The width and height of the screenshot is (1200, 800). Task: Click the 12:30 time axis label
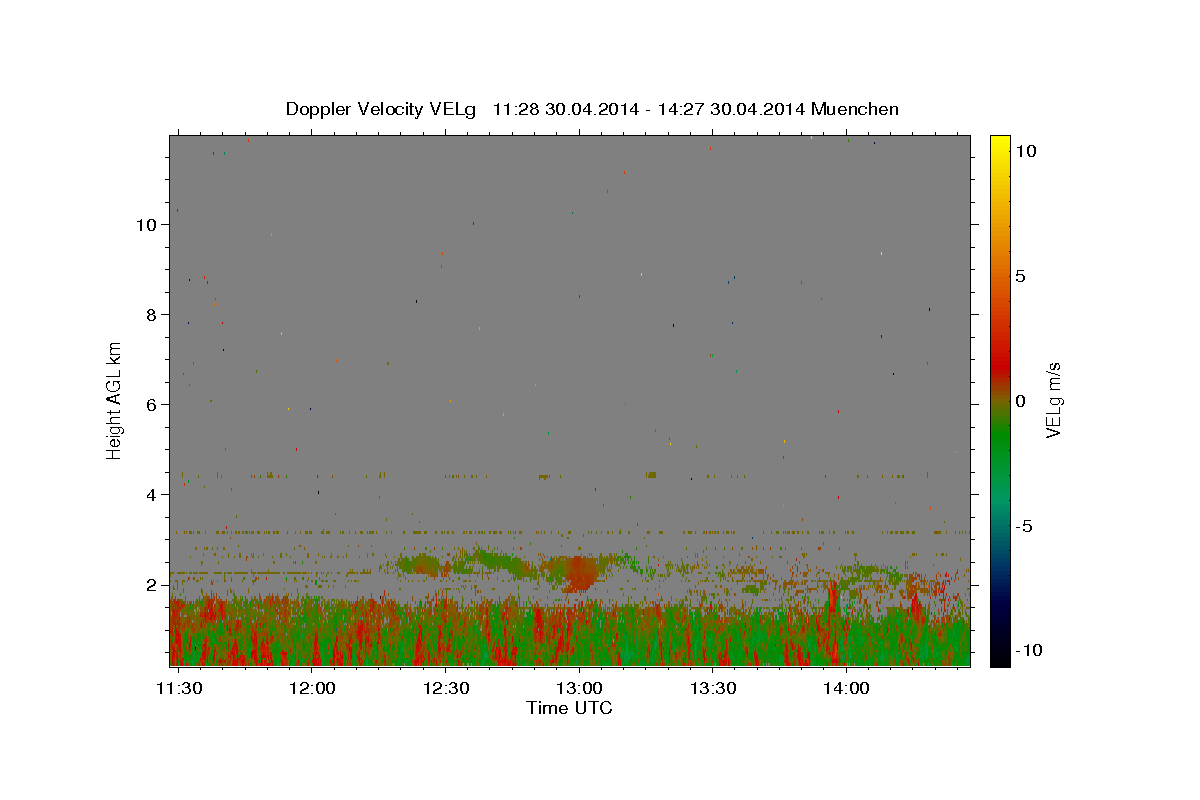coord(446,688)
